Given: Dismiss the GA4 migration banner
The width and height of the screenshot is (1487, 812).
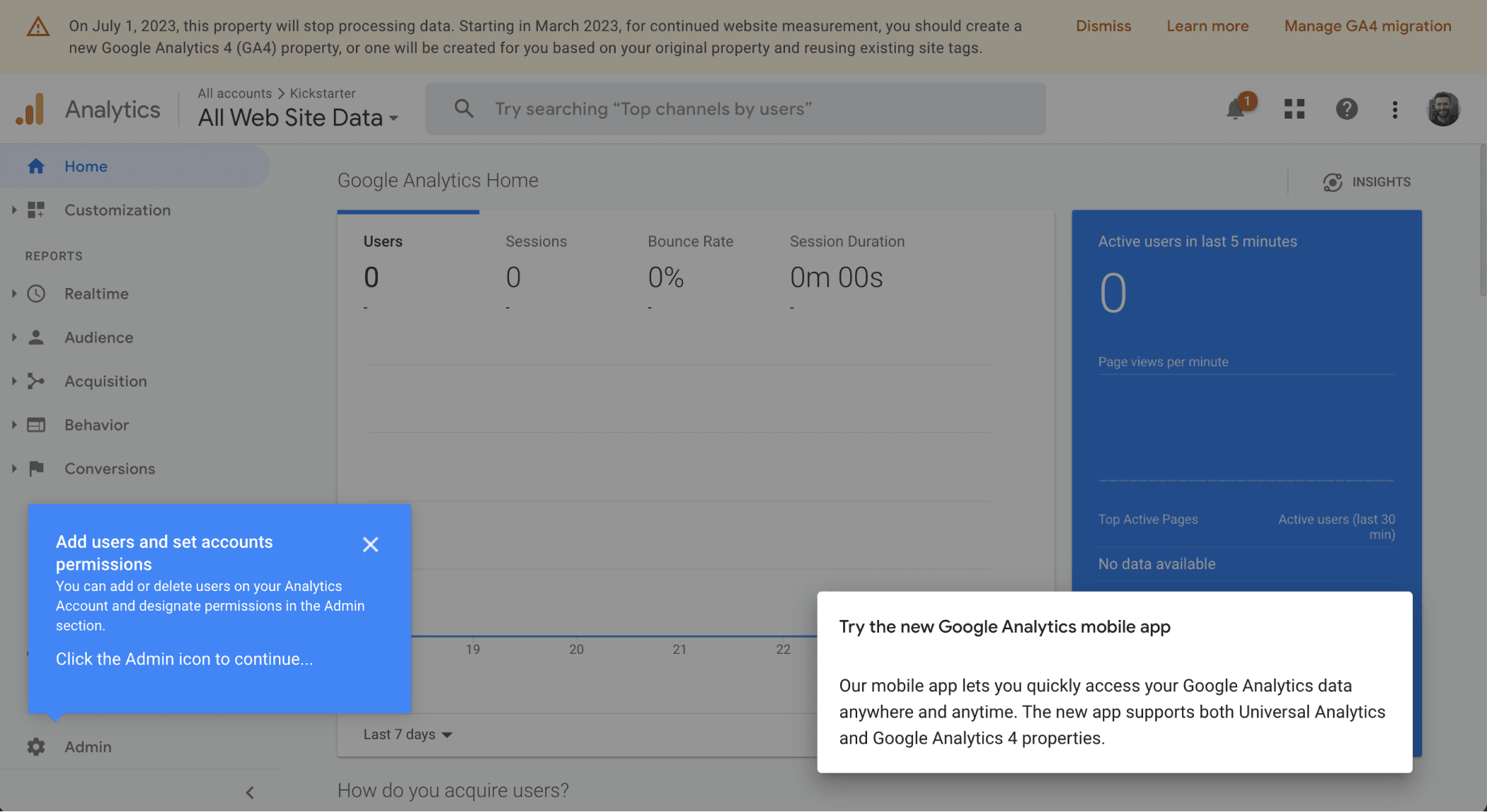Looking at the screenshot, I should [x=1103, y=26].
